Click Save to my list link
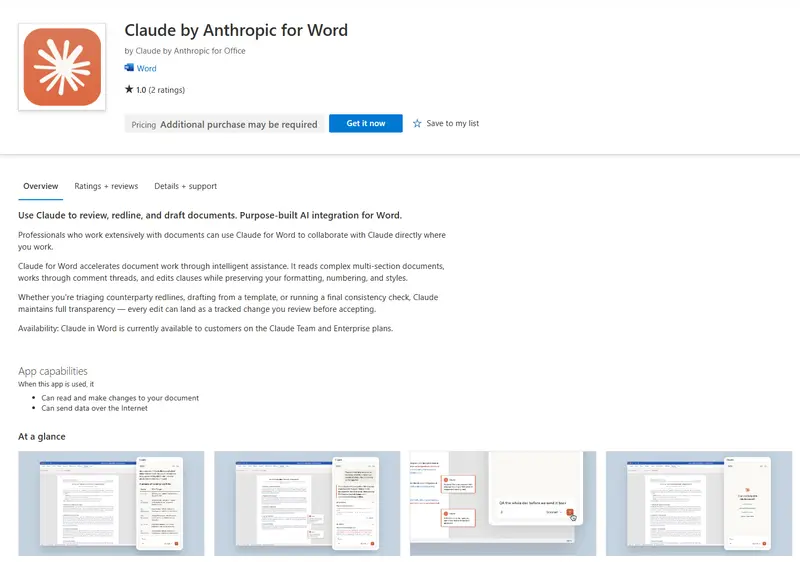 [x=453, y=123]
